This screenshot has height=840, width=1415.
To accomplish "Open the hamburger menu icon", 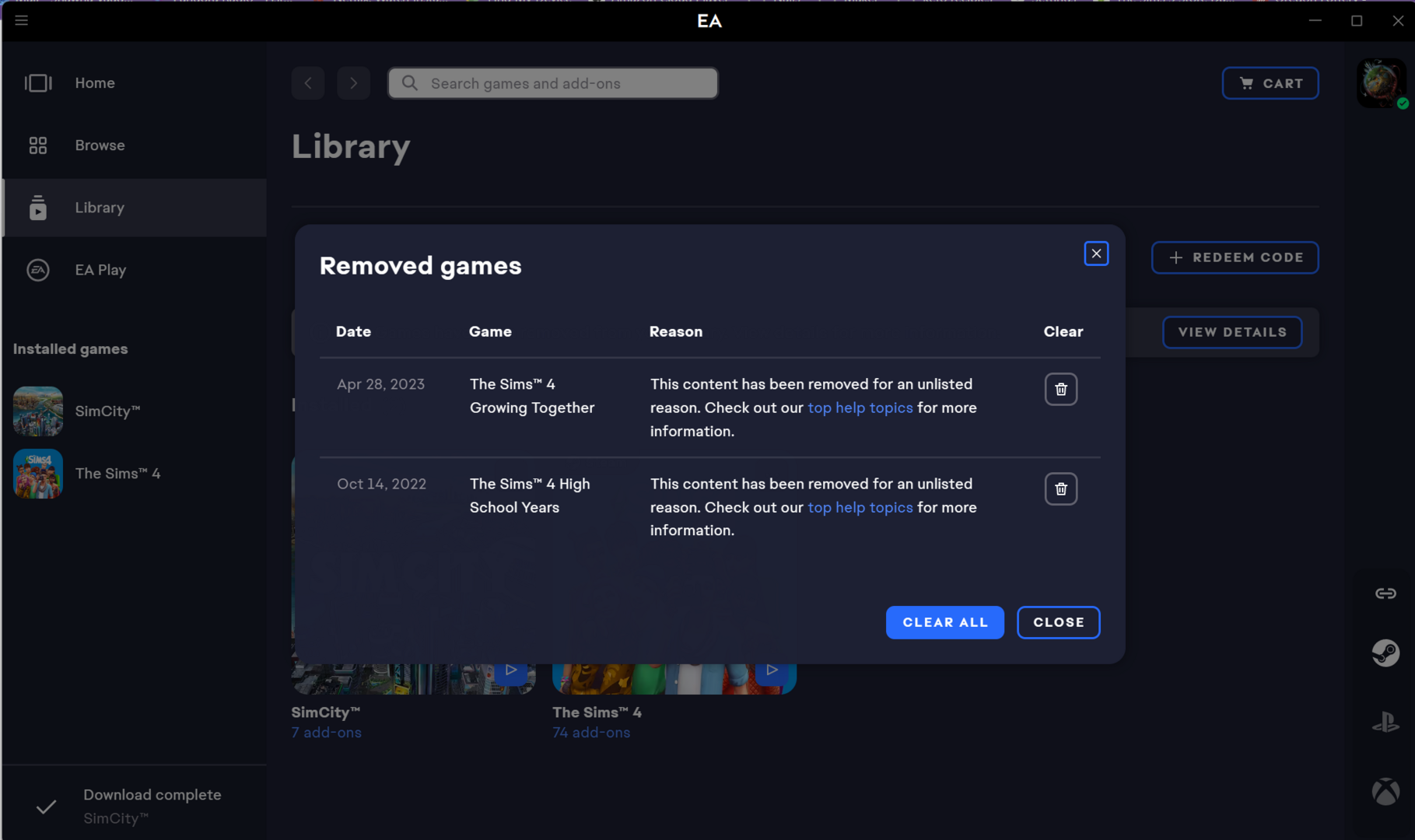I will coord(22,20).
